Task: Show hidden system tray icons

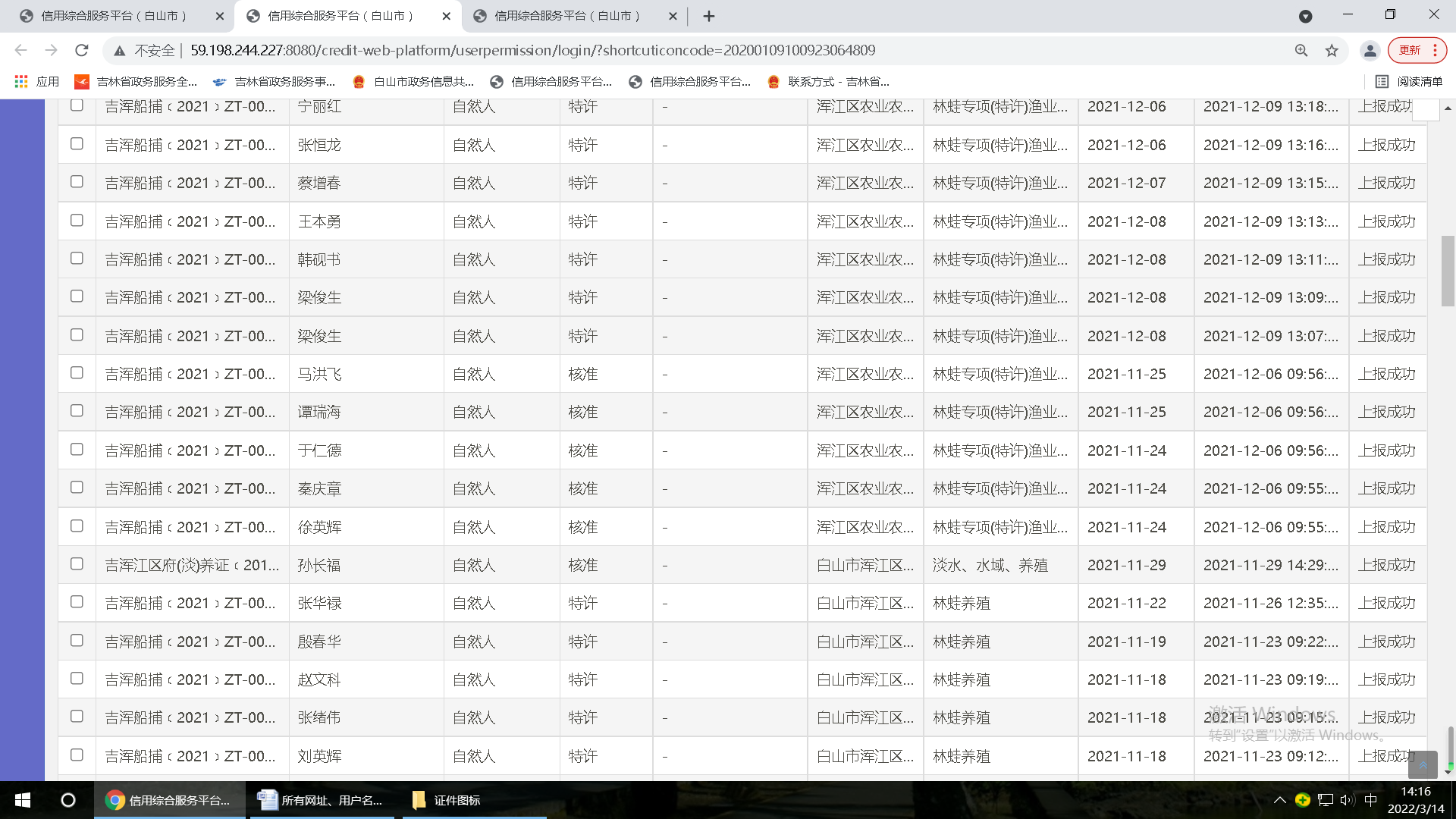Action: 1279,800
